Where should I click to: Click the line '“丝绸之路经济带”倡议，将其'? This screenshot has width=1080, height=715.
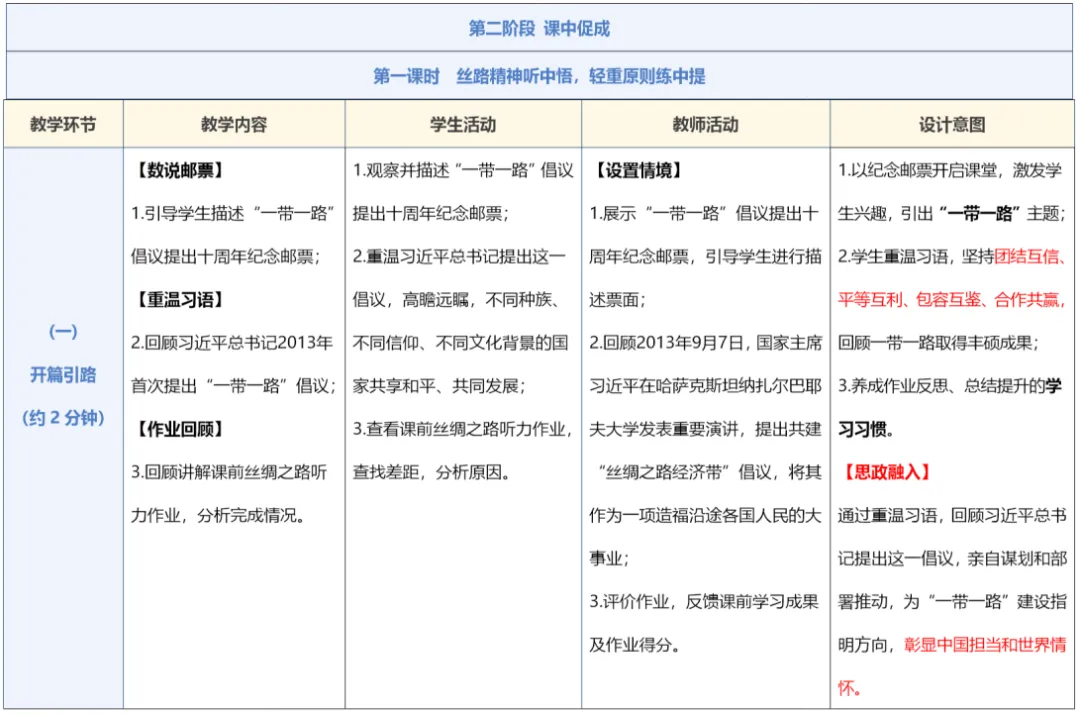(709, 473)
